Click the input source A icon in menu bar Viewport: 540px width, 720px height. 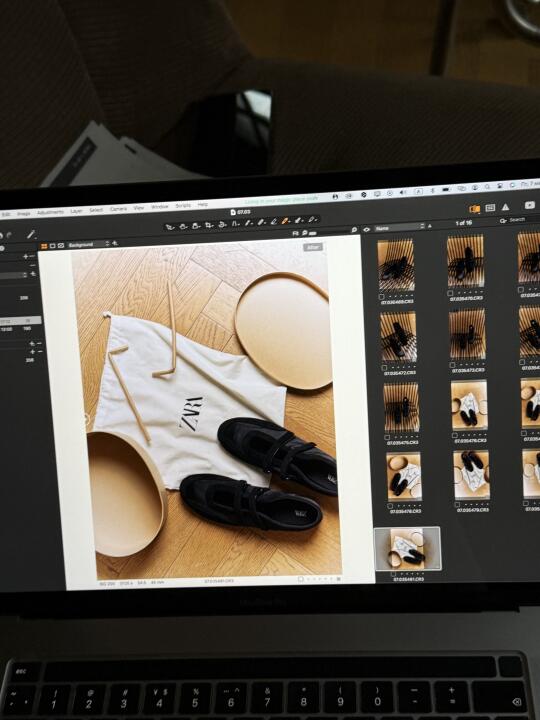[x=418, y=191]
